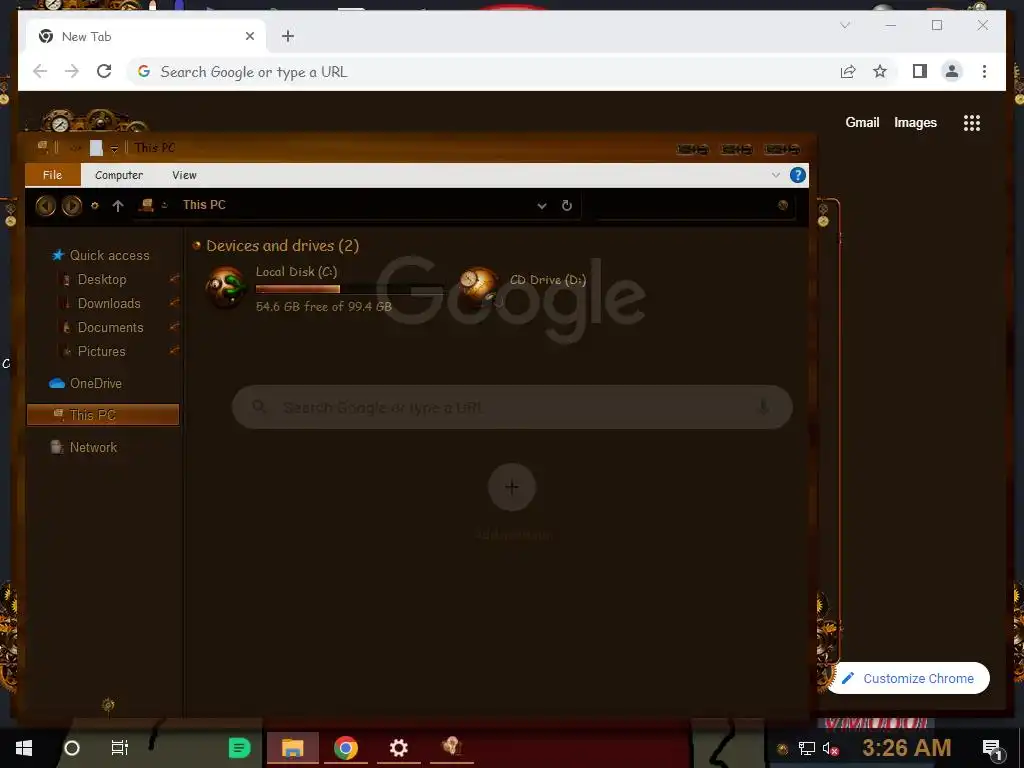Open Quick Access toolbar customize dropdown
Viewport: 1024px width, 768px height.
(x=114, y=149)
